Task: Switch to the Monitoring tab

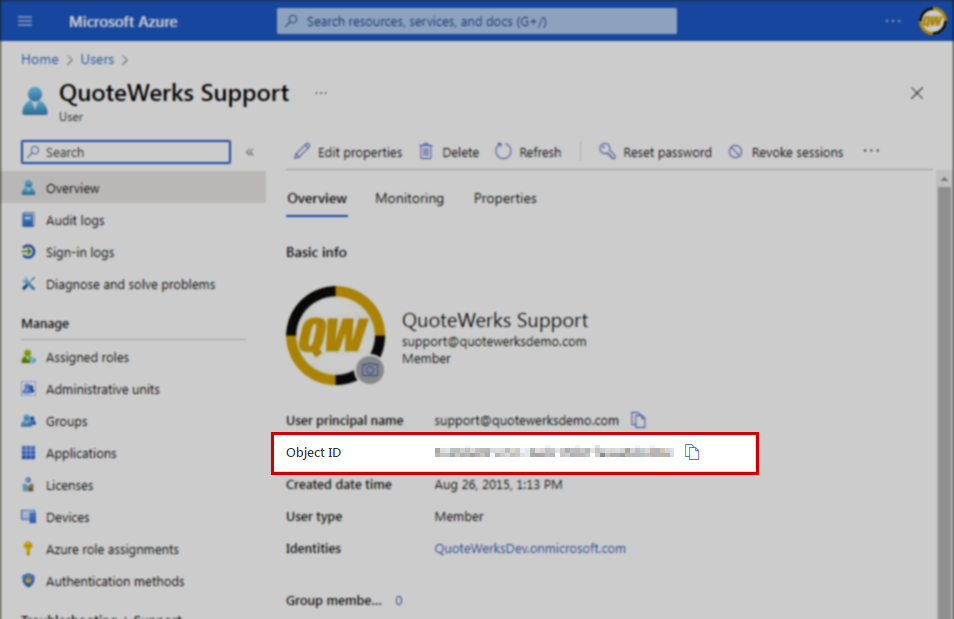Action: (409, 198)
